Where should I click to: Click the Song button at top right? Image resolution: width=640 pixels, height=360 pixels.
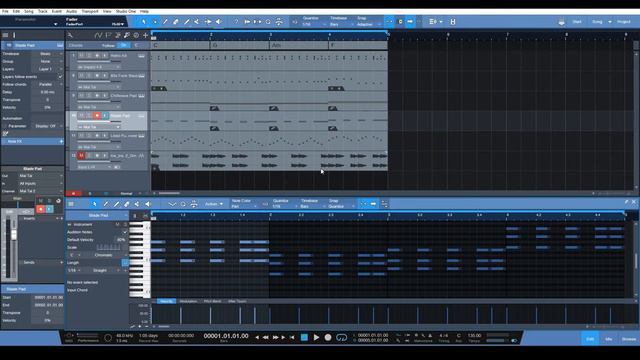(597, 22)
